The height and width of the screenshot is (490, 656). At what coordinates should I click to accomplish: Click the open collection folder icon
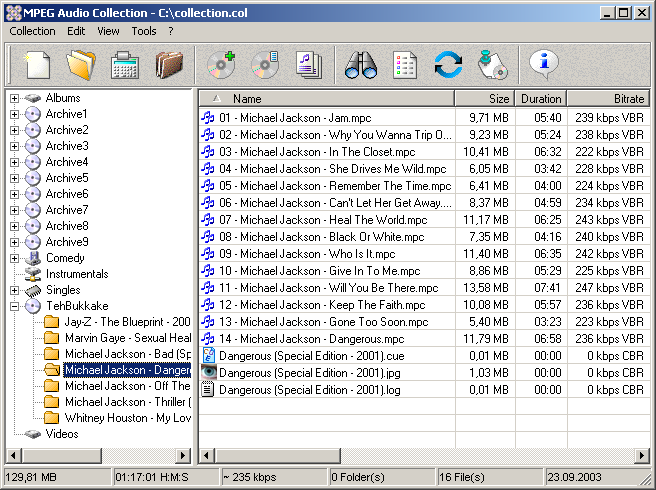coord(80,65)
